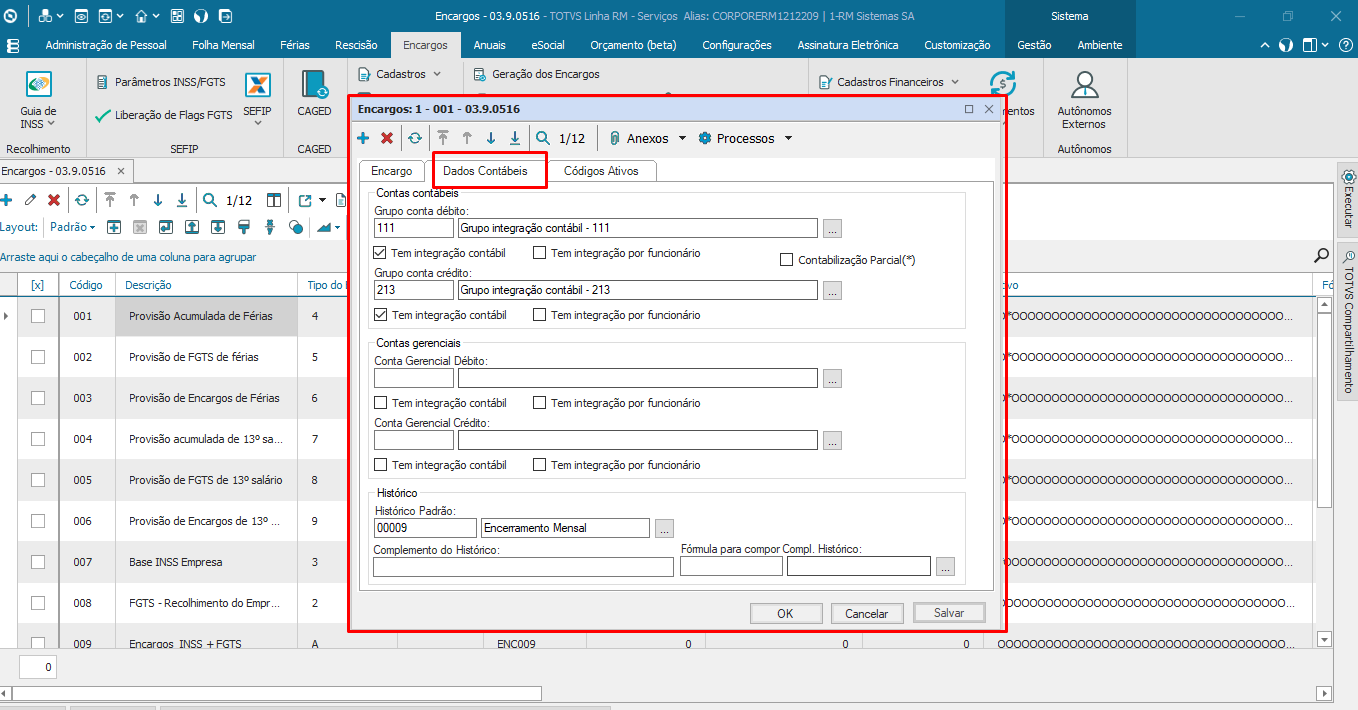
Task: Jump to last record in the Encargos dialog
Action: pyautogui.click(x=515, y=138)
